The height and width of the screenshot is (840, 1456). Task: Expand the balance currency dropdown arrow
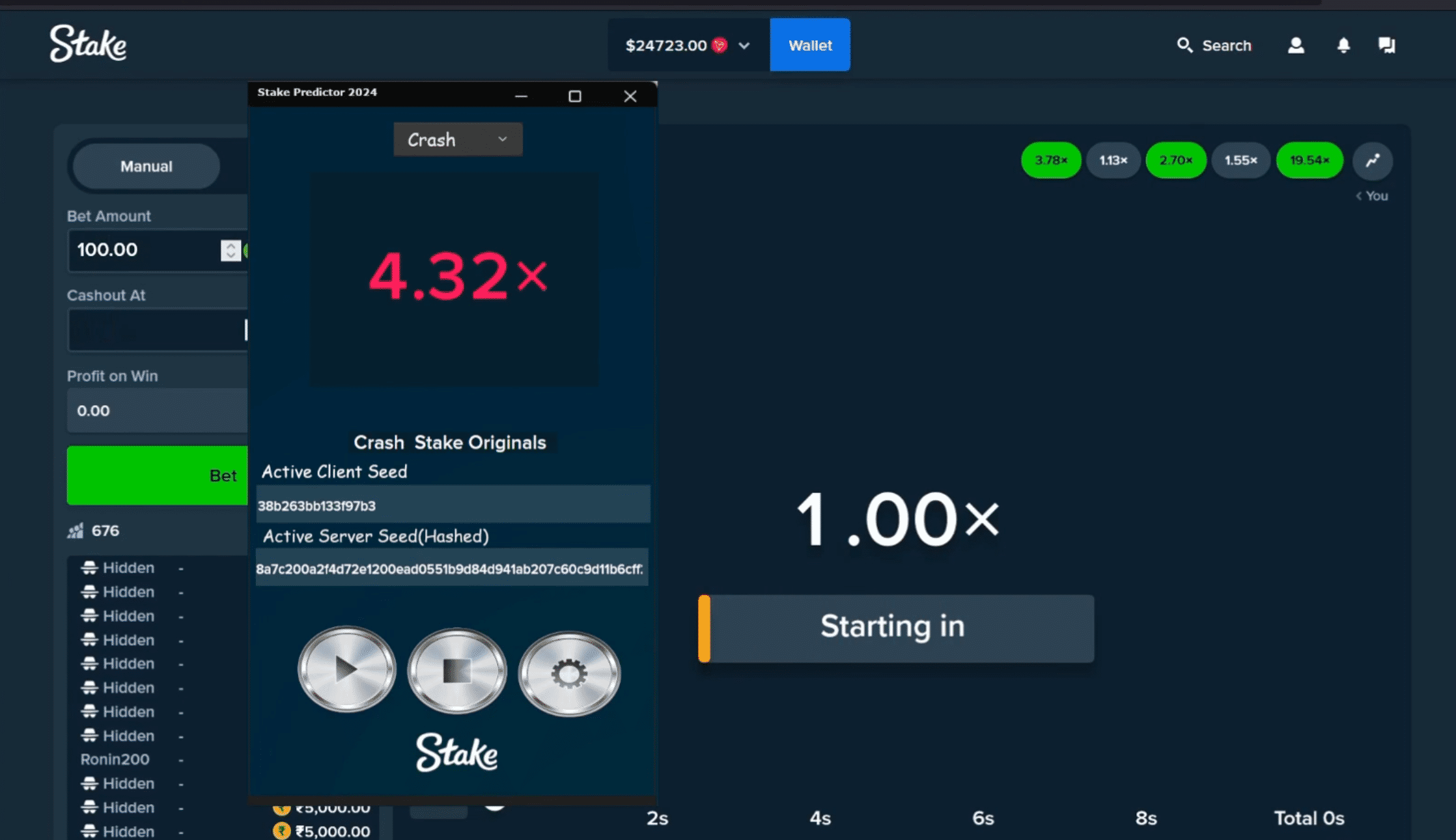pyautogui.click(x=744, y=46)
